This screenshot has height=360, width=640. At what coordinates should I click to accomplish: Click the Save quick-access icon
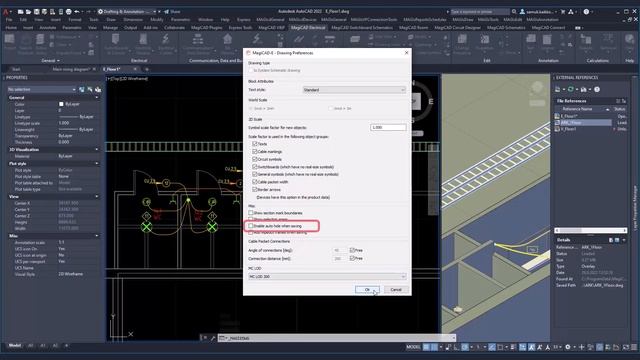coord(36,12)
